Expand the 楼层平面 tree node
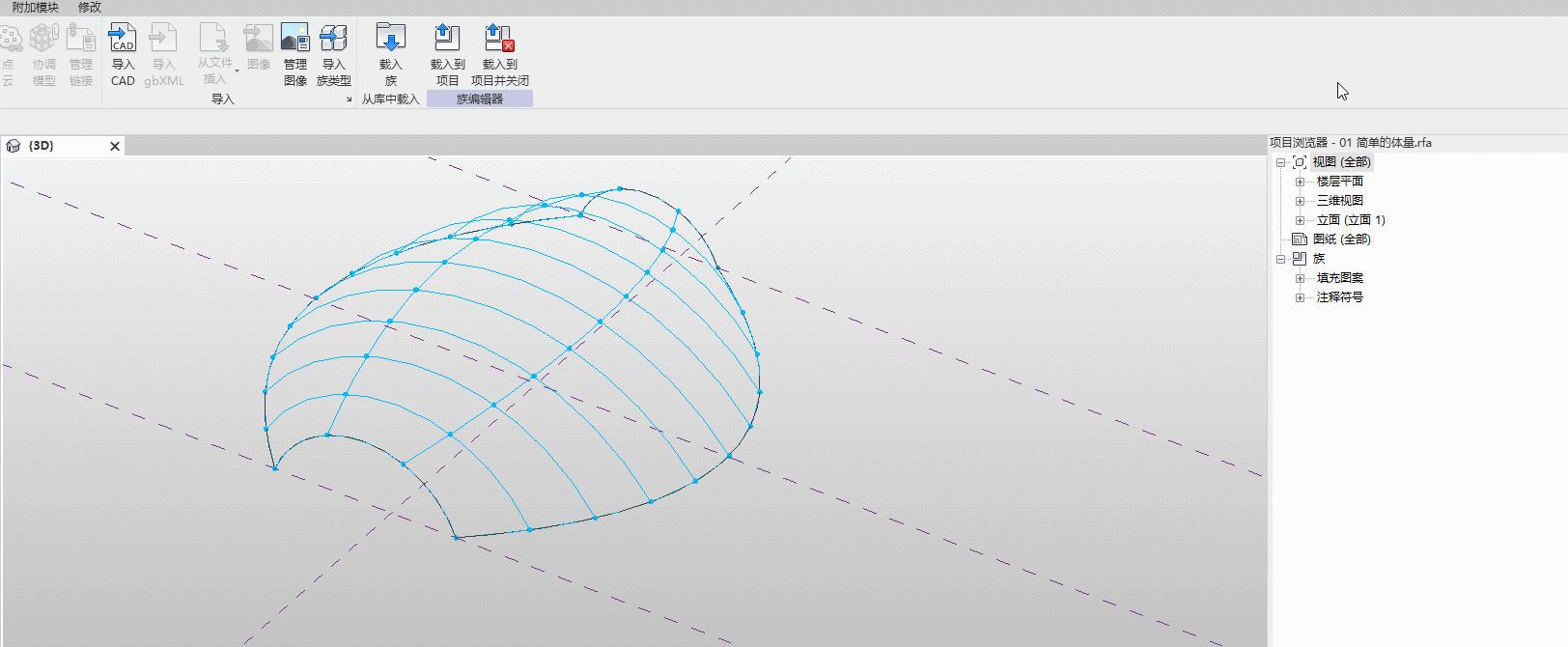Image resolution: width=1568 pixels, height=647 pixels. click(1300, 182)
